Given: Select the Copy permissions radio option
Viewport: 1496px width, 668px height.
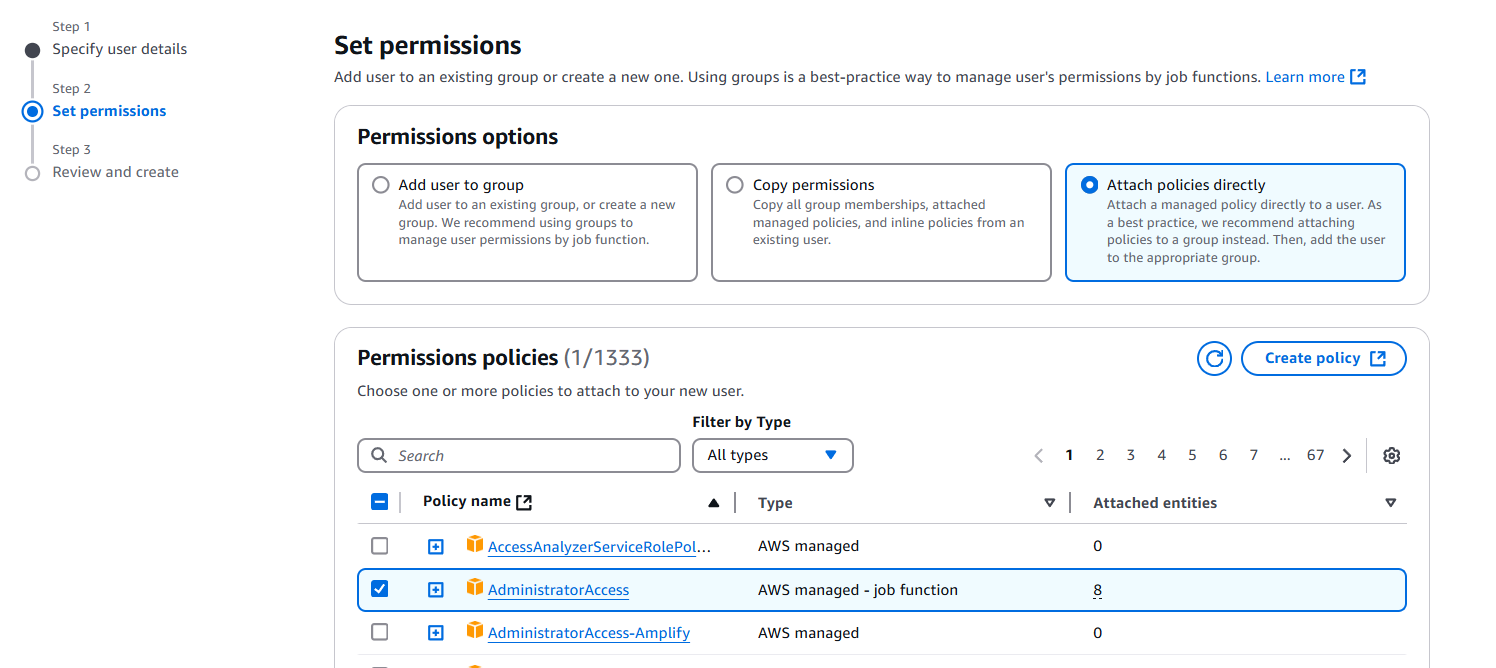Looking at the screenshot, I should [735, 185].
